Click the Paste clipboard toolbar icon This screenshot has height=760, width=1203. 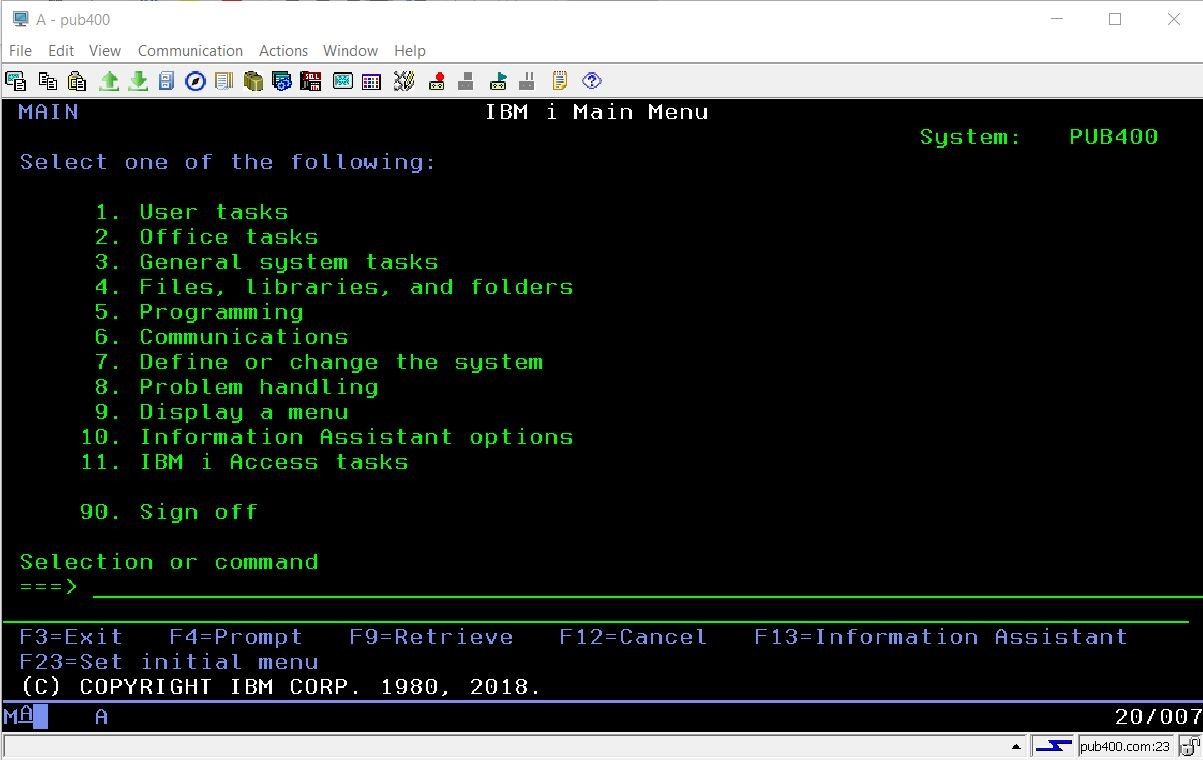tap(76, 81)
